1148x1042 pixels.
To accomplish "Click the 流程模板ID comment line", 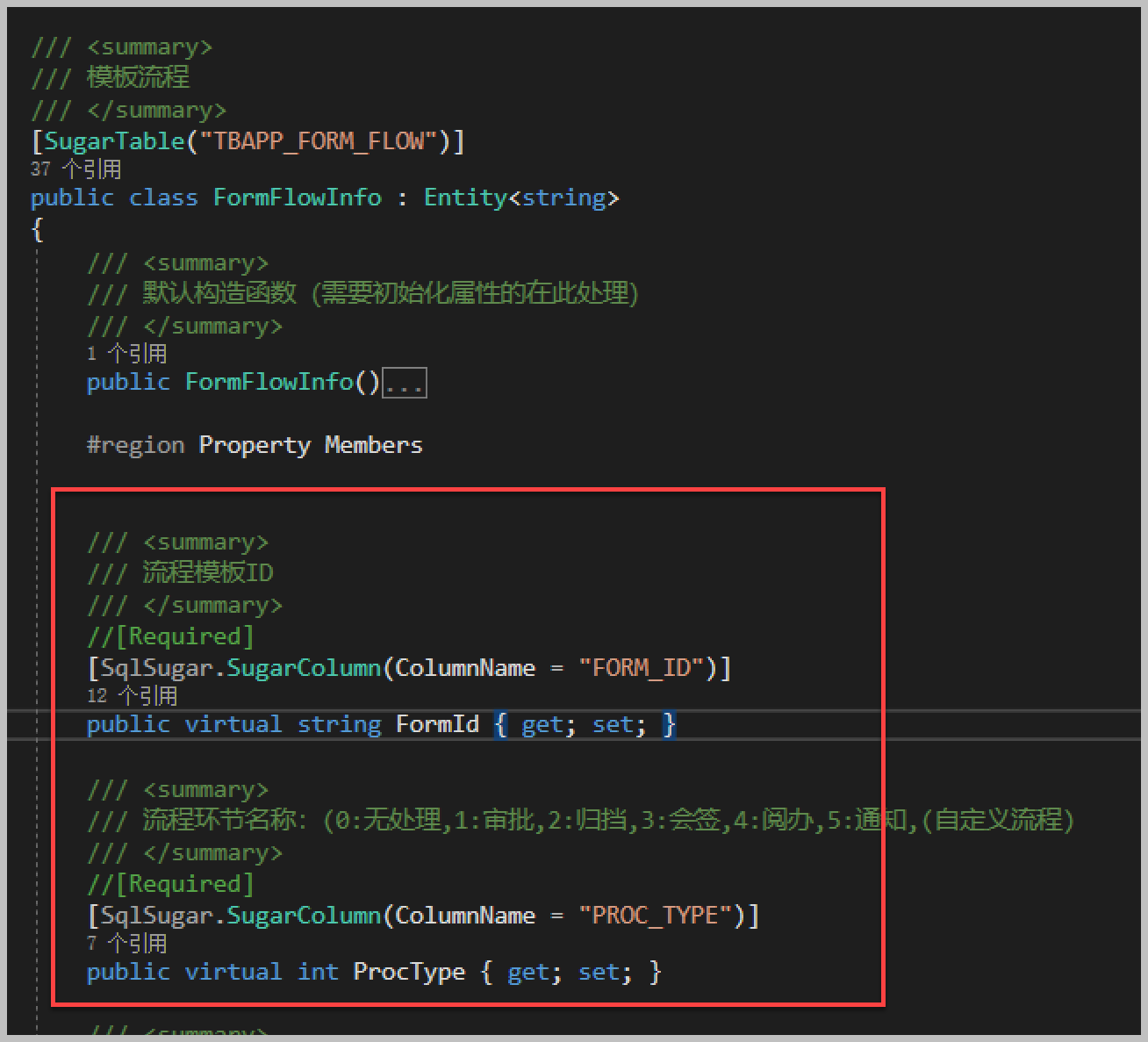I will tap(180, 572).
